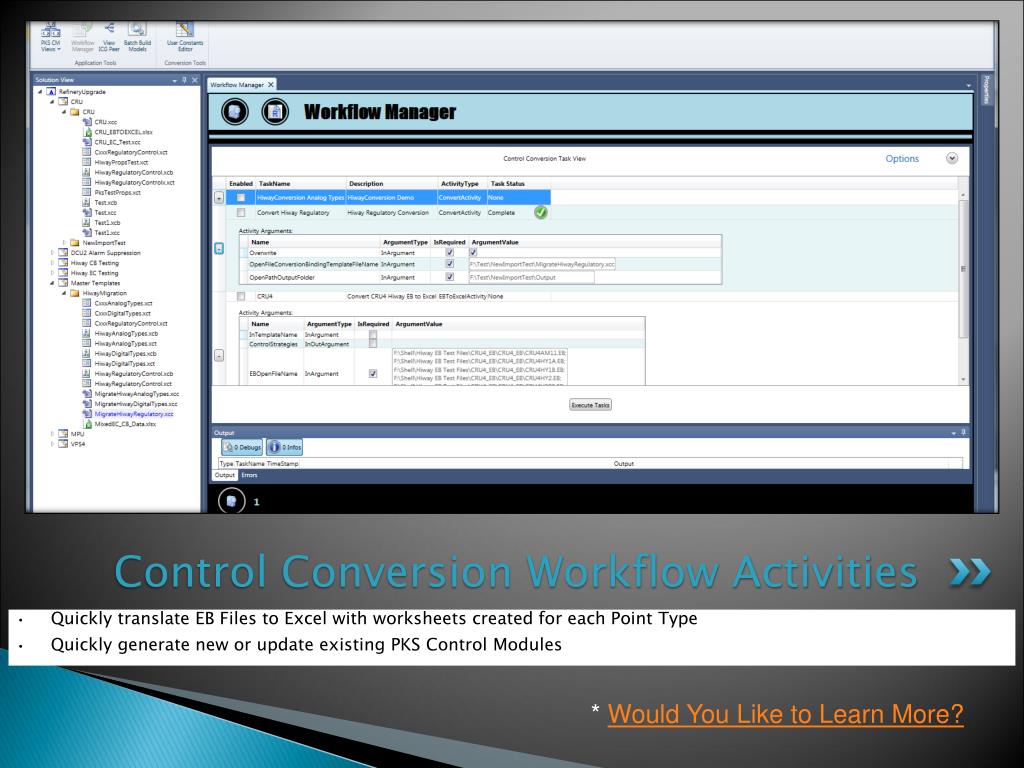Open the Solution View panel dropdown arrow

tap(174, 80)
